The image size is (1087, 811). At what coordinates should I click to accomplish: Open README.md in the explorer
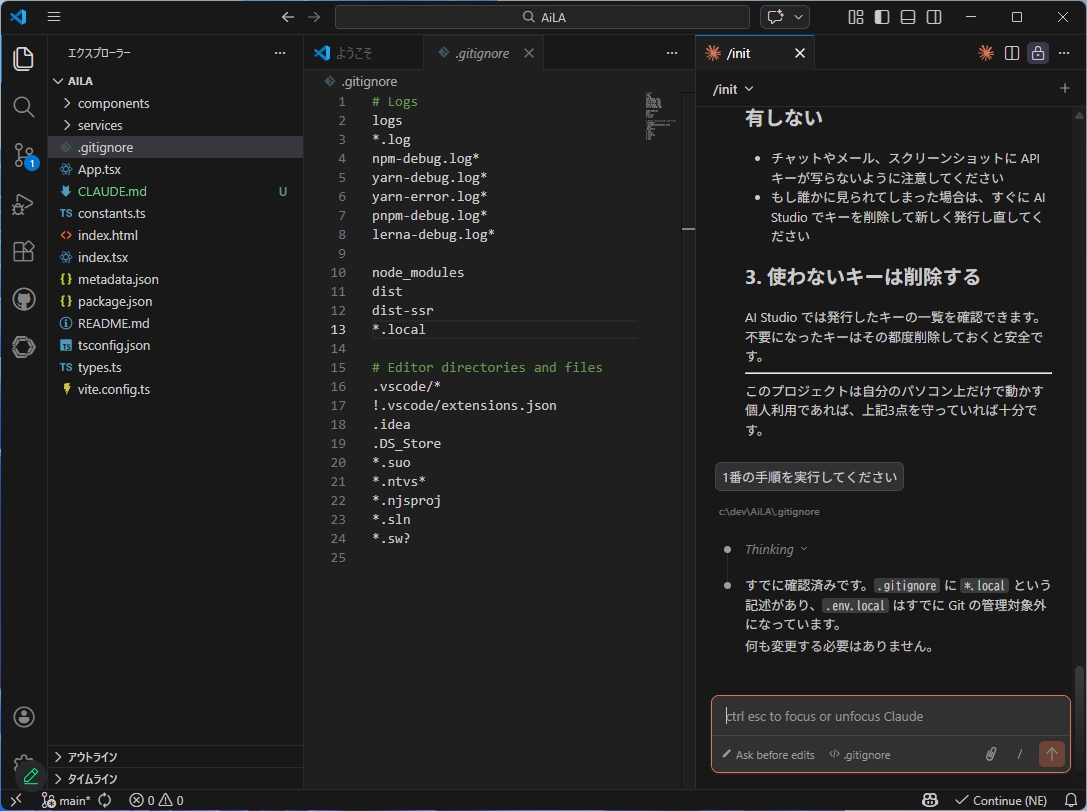(x=175, y=324)
